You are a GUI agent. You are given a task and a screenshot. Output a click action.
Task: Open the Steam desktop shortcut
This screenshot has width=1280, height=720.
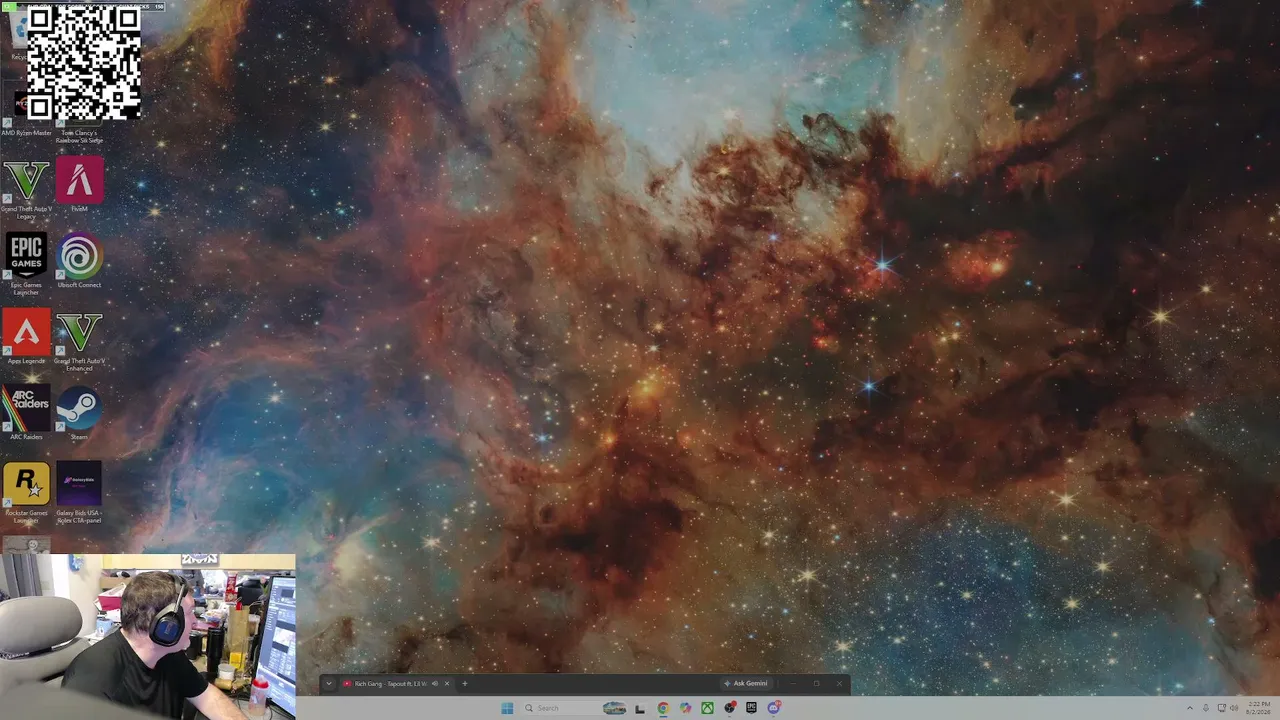tap(79, 413)
